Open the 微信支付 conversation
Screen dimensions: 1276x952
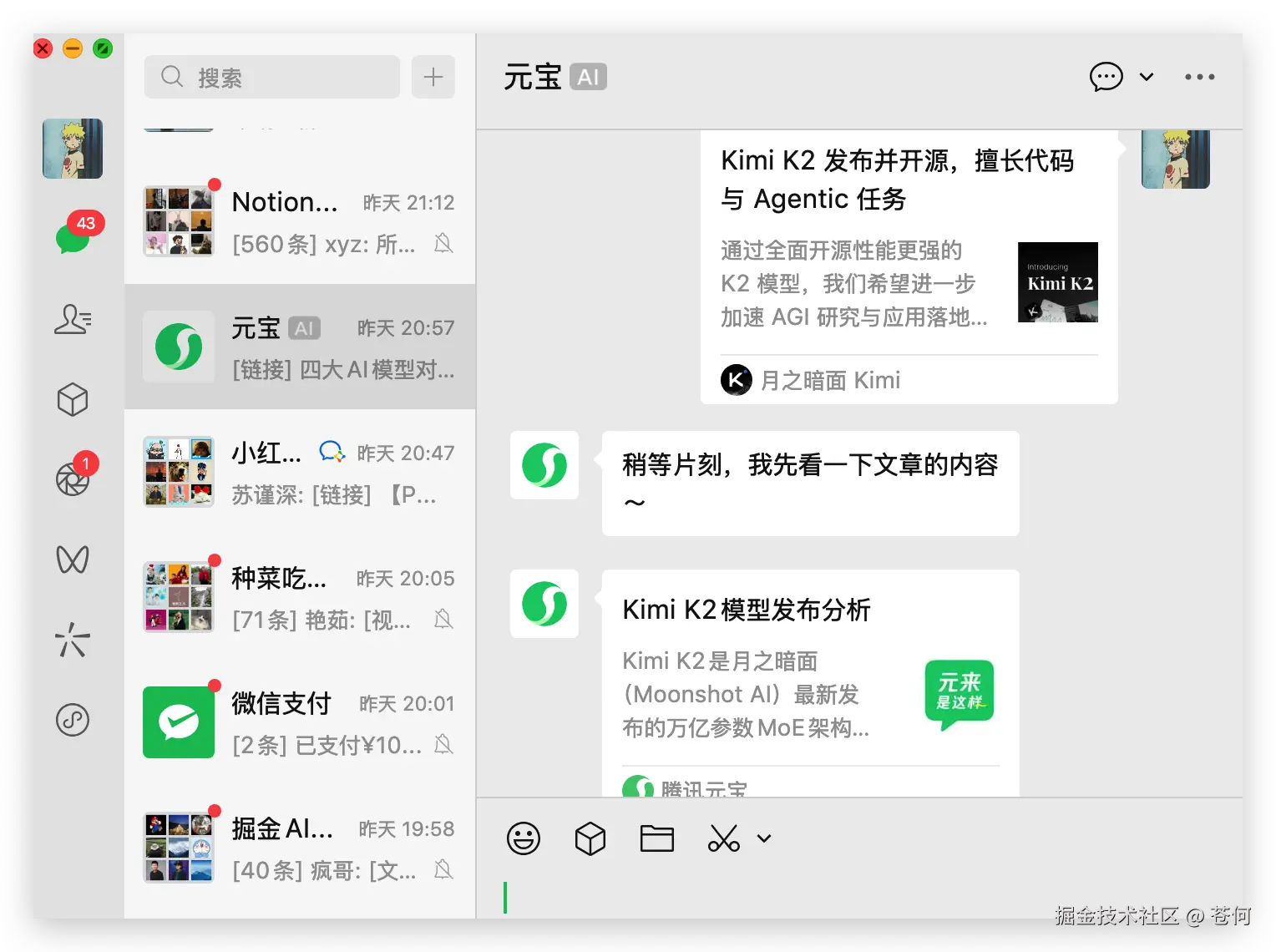(x=301, y=722)
